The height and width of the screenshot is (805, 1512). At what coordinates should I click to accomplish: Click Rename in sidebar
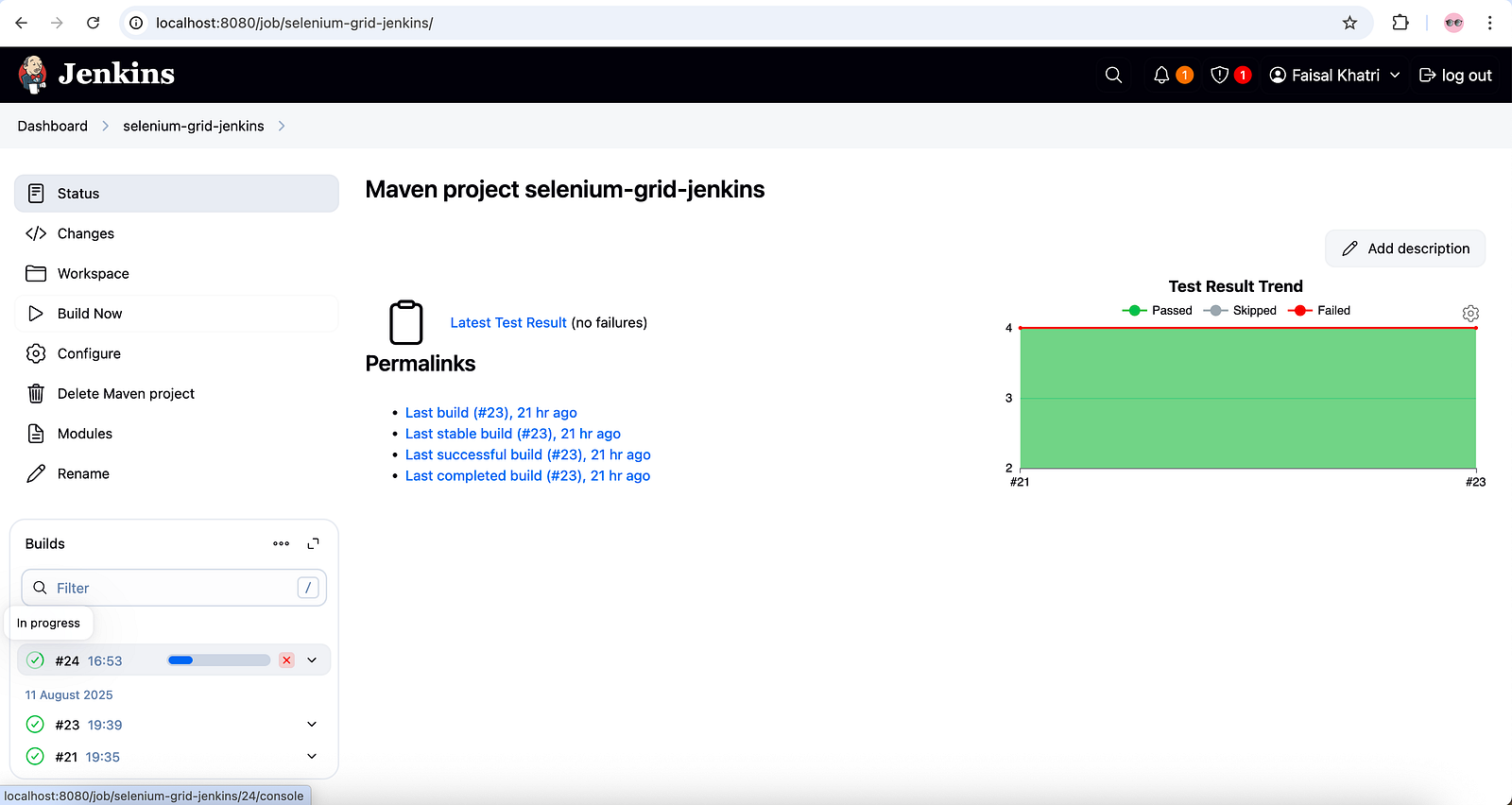177,473
